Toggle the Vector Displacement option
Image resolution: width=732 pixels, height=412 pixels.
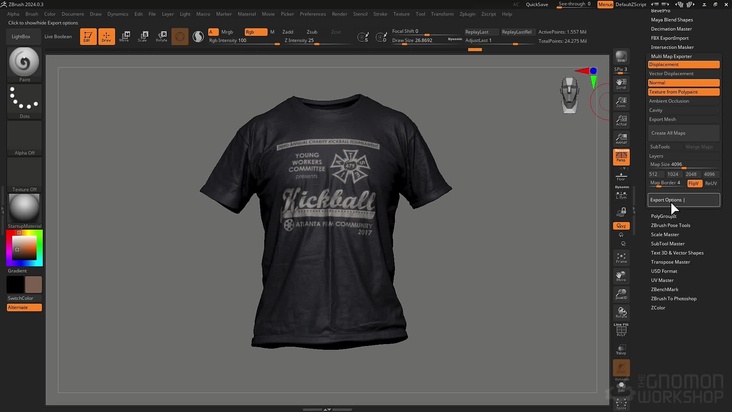tap(683, 74)
